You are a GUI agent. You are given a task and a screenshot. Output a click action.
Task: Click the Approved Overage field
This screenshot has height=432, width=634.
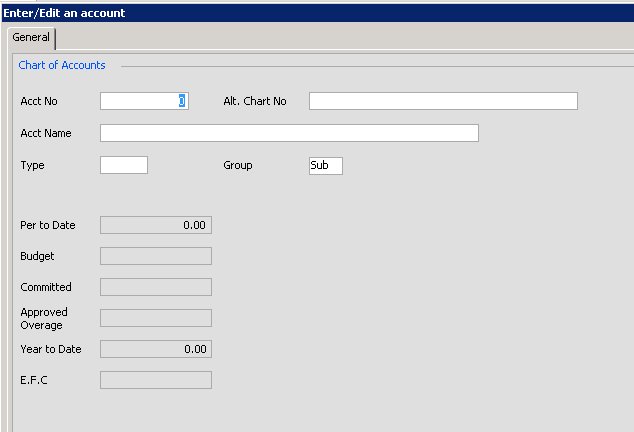coord(156,318)
